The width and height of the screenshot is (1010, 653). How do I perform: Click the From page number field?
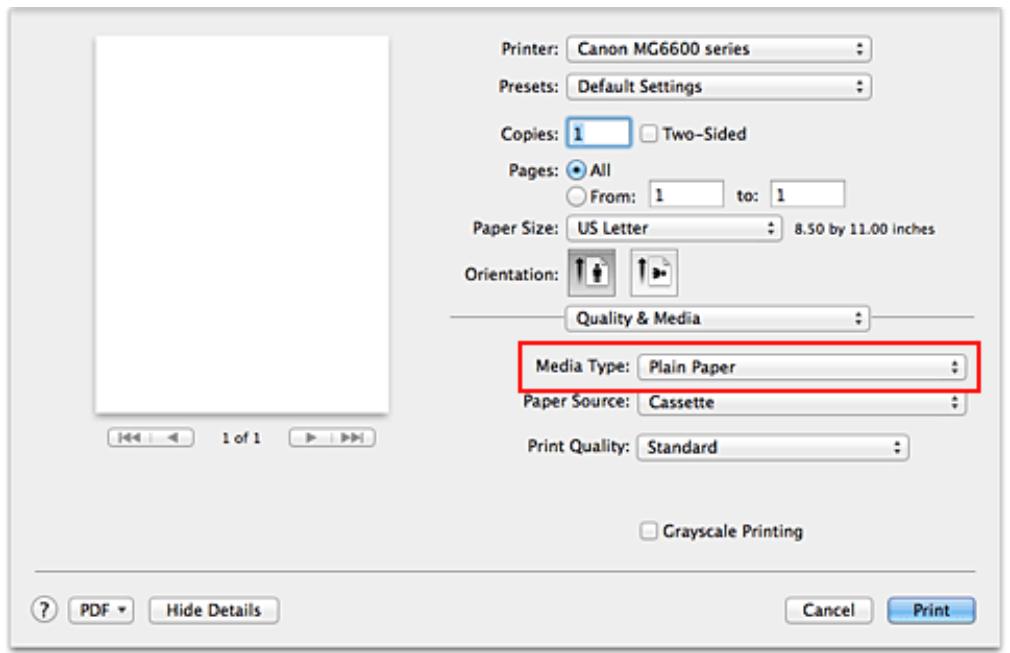(687, 194)
